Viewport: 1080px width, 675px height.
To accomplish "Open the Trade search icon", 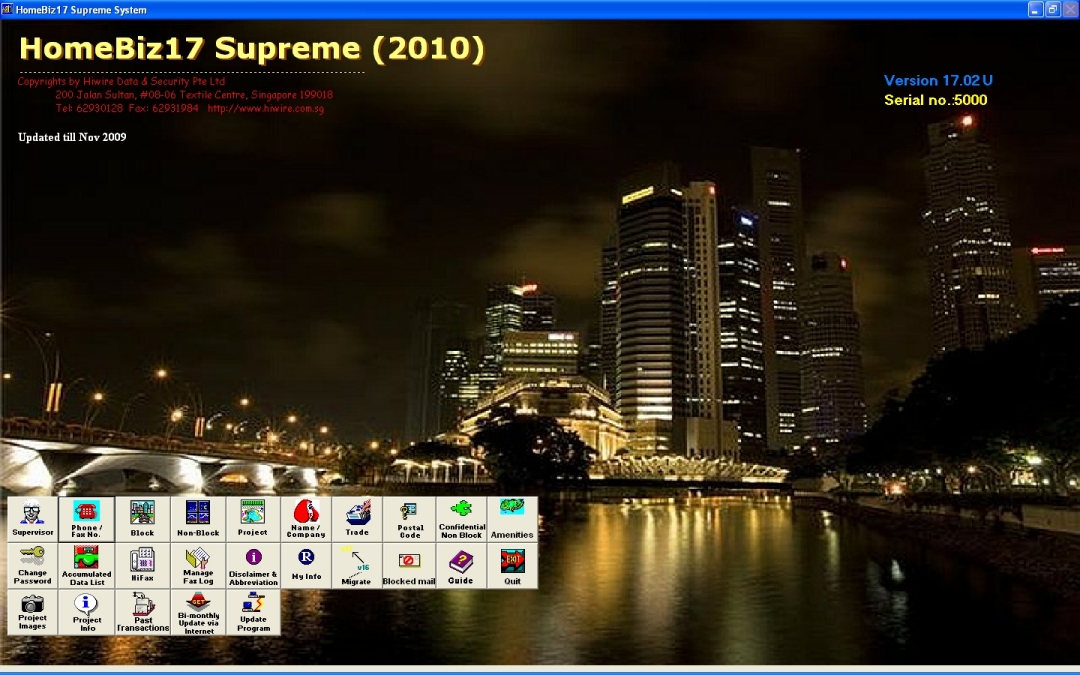I will 357,519.
